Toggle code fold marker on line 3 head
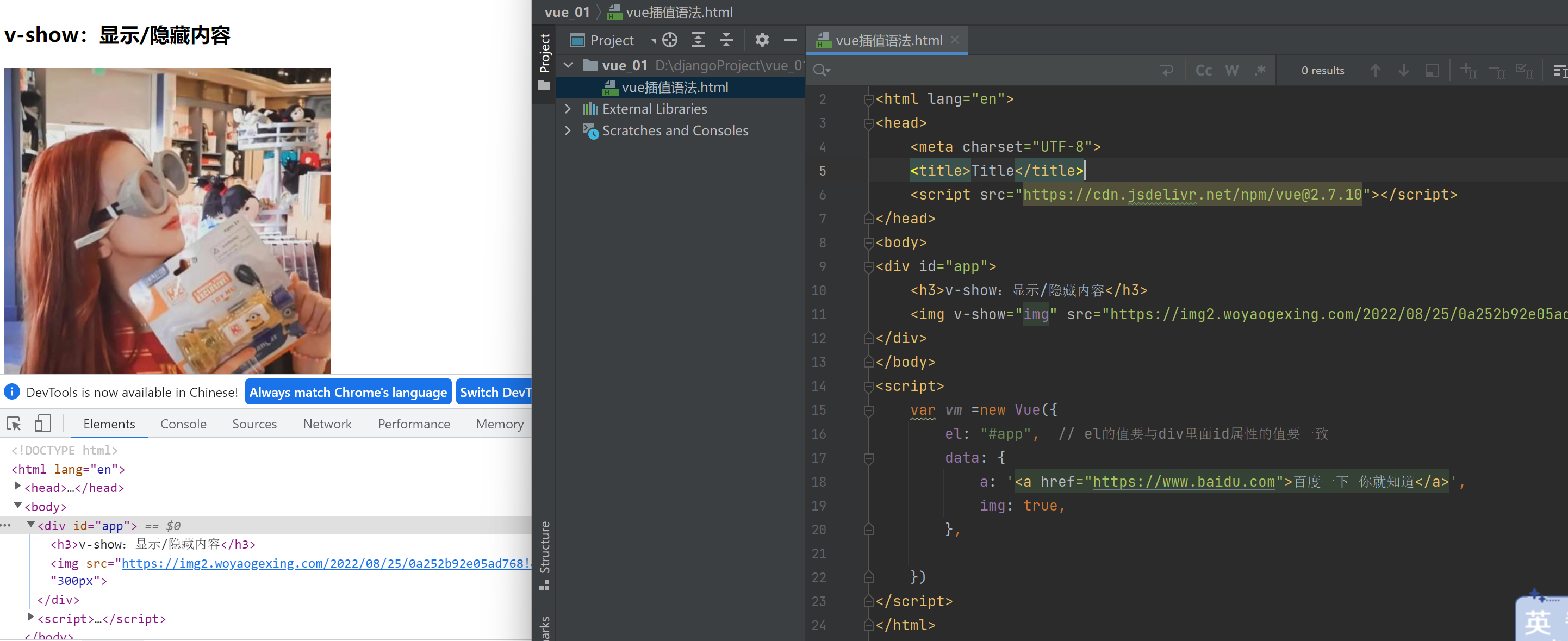The height and width of the screenshot is (641, 1568). [x=869, y=123]
